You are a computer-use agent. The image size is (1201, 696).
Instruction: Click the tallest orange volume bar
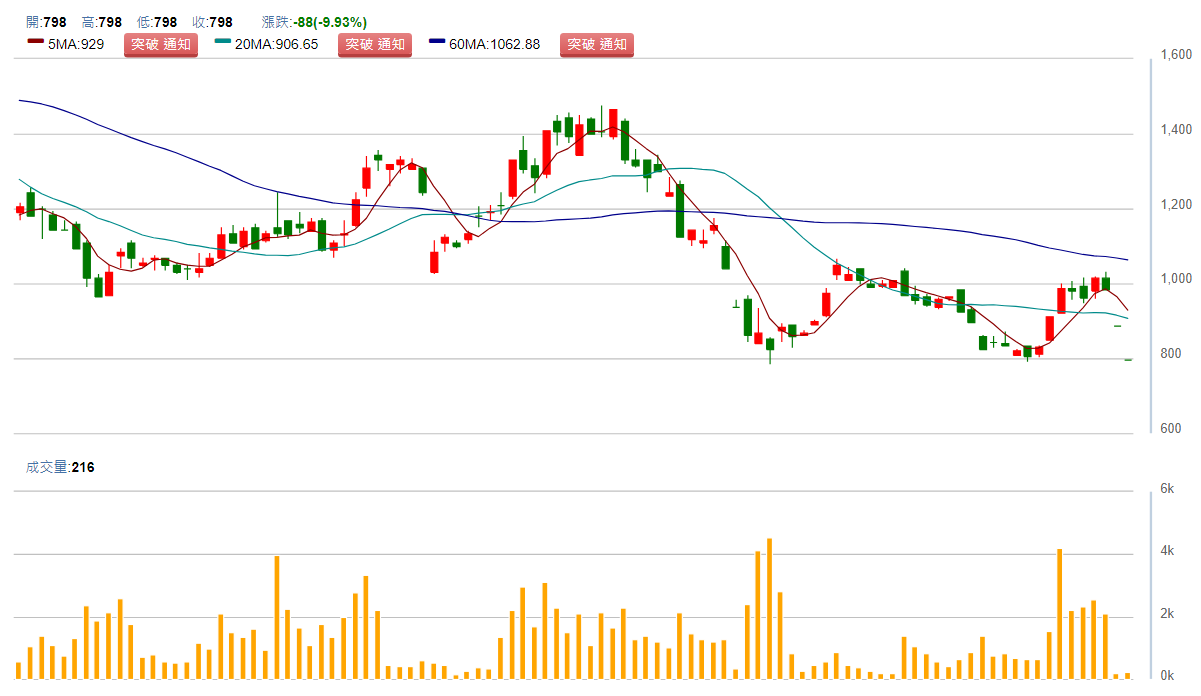click(x=769, y=608)
